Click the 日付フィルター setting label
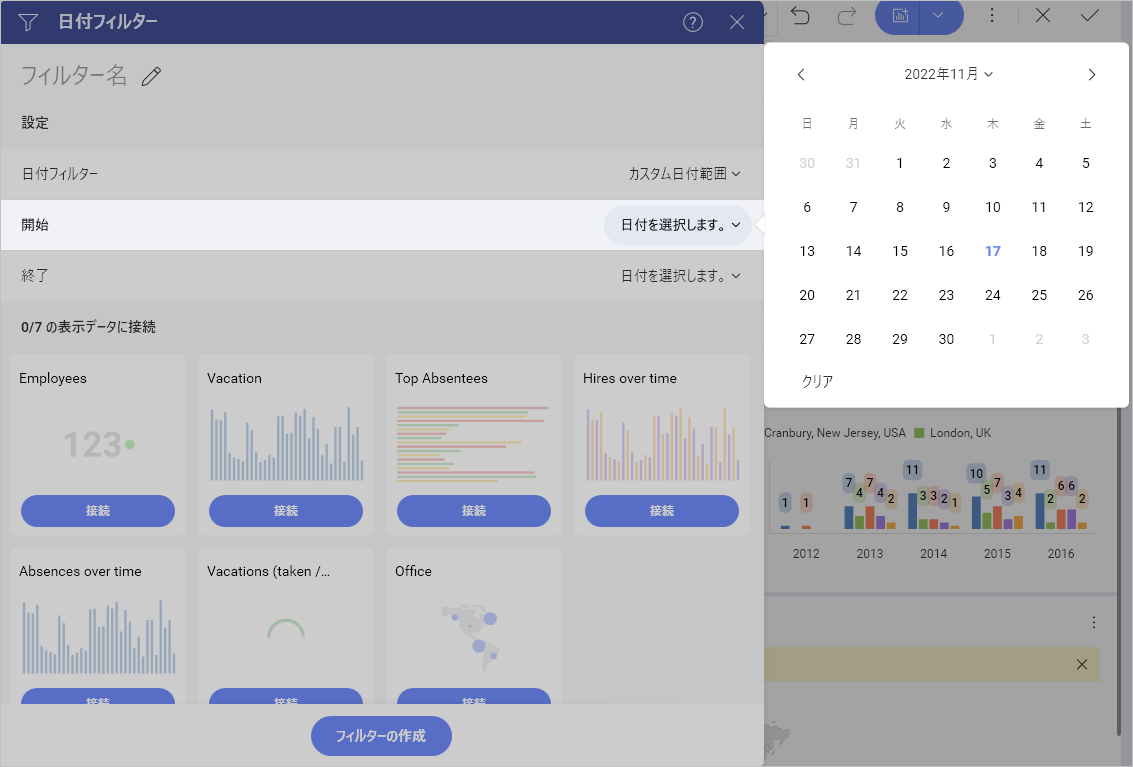Image resolution: width=1133 pixels, height=767 pixels. tap(60, 173)
